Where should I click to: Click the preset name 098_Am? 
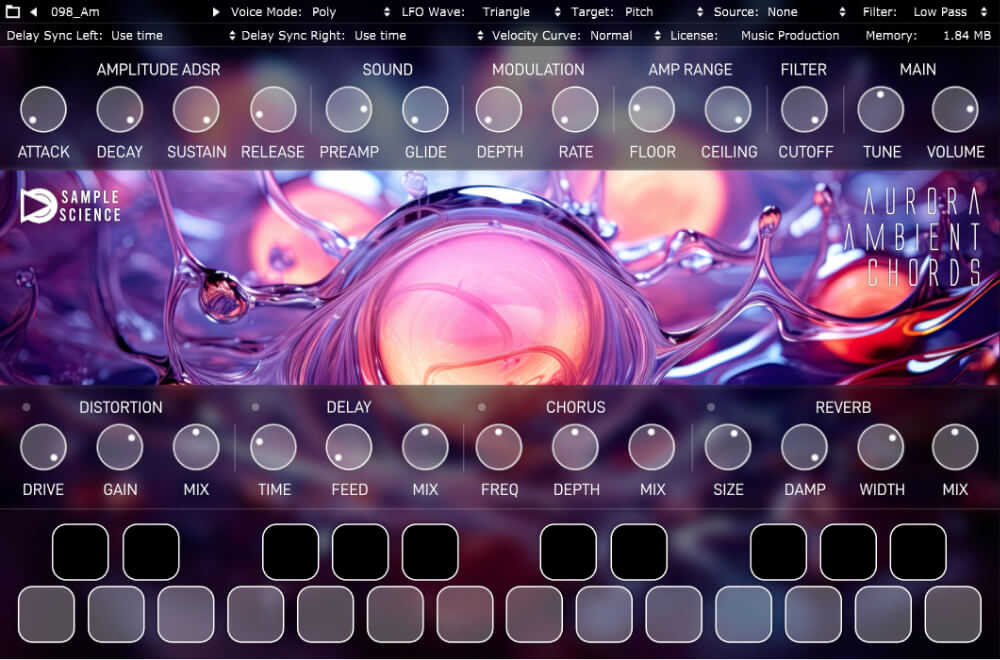click(75, 11)
